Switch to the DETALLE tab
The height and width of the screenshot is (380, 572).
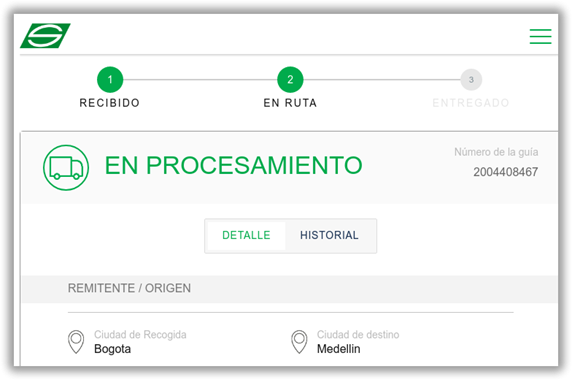coord(246,235)
